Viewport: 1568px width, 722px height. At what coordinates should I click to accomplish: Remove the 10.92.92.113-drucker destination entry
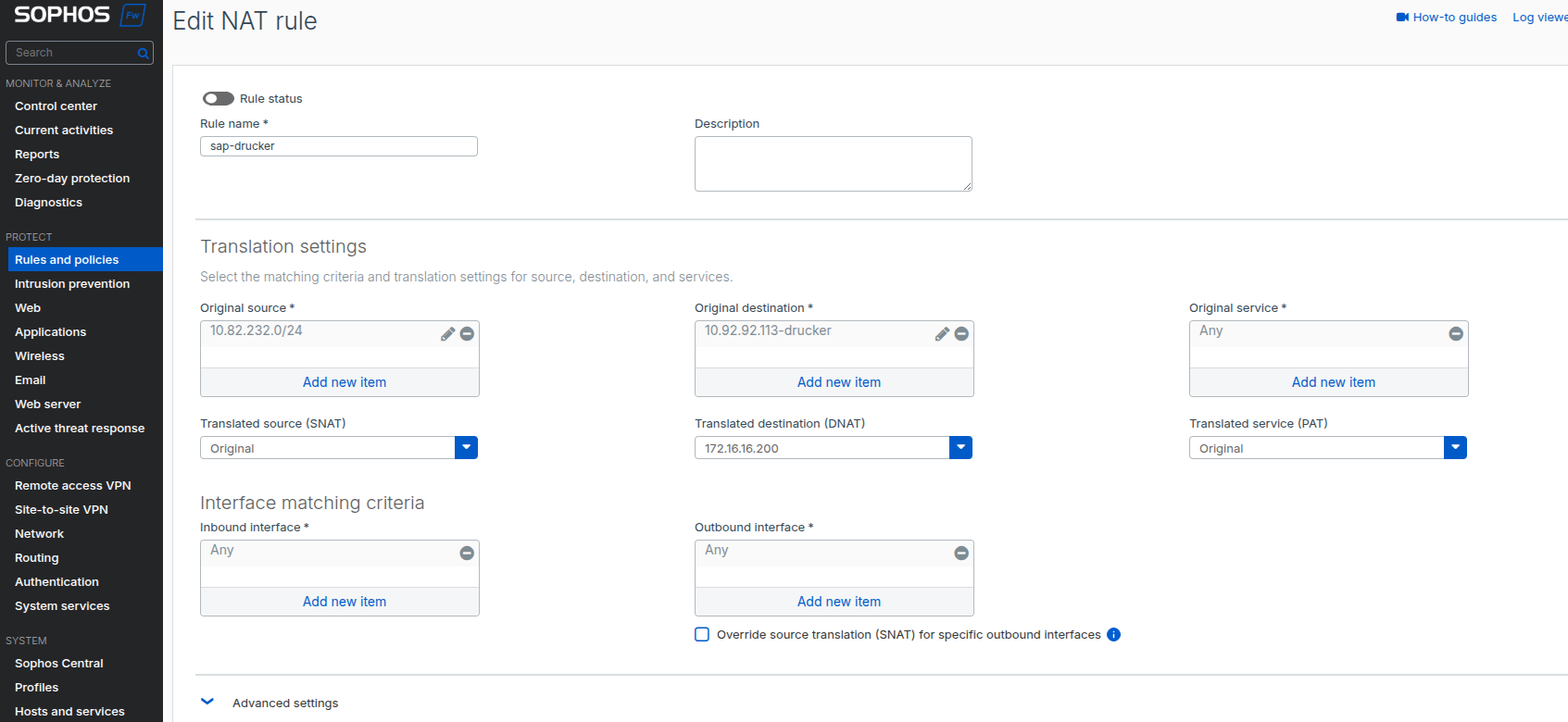pyautogui.click(x=962, y=334)
